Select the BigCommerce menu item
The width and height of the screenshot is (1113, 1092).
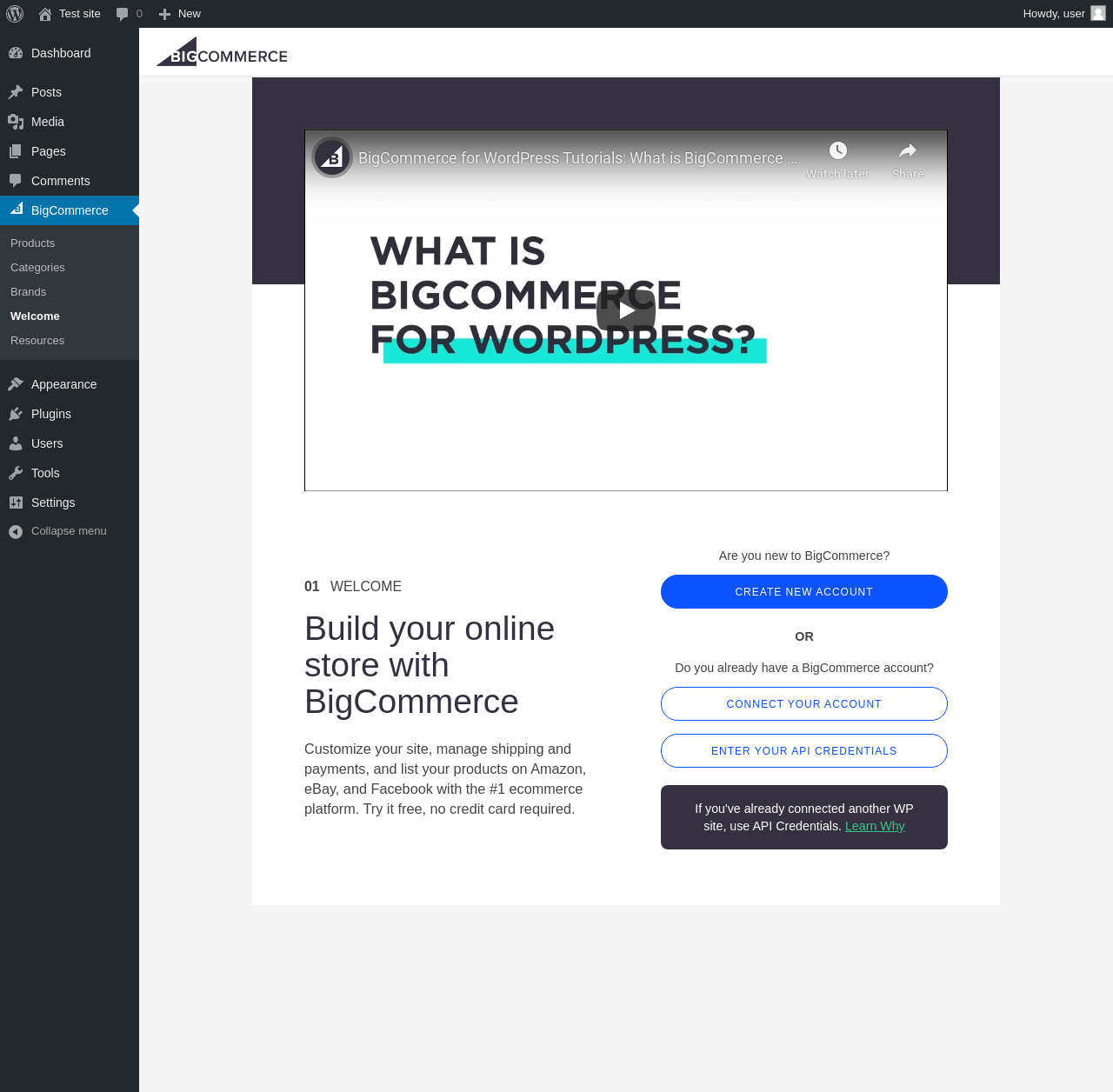pos(70,210)
